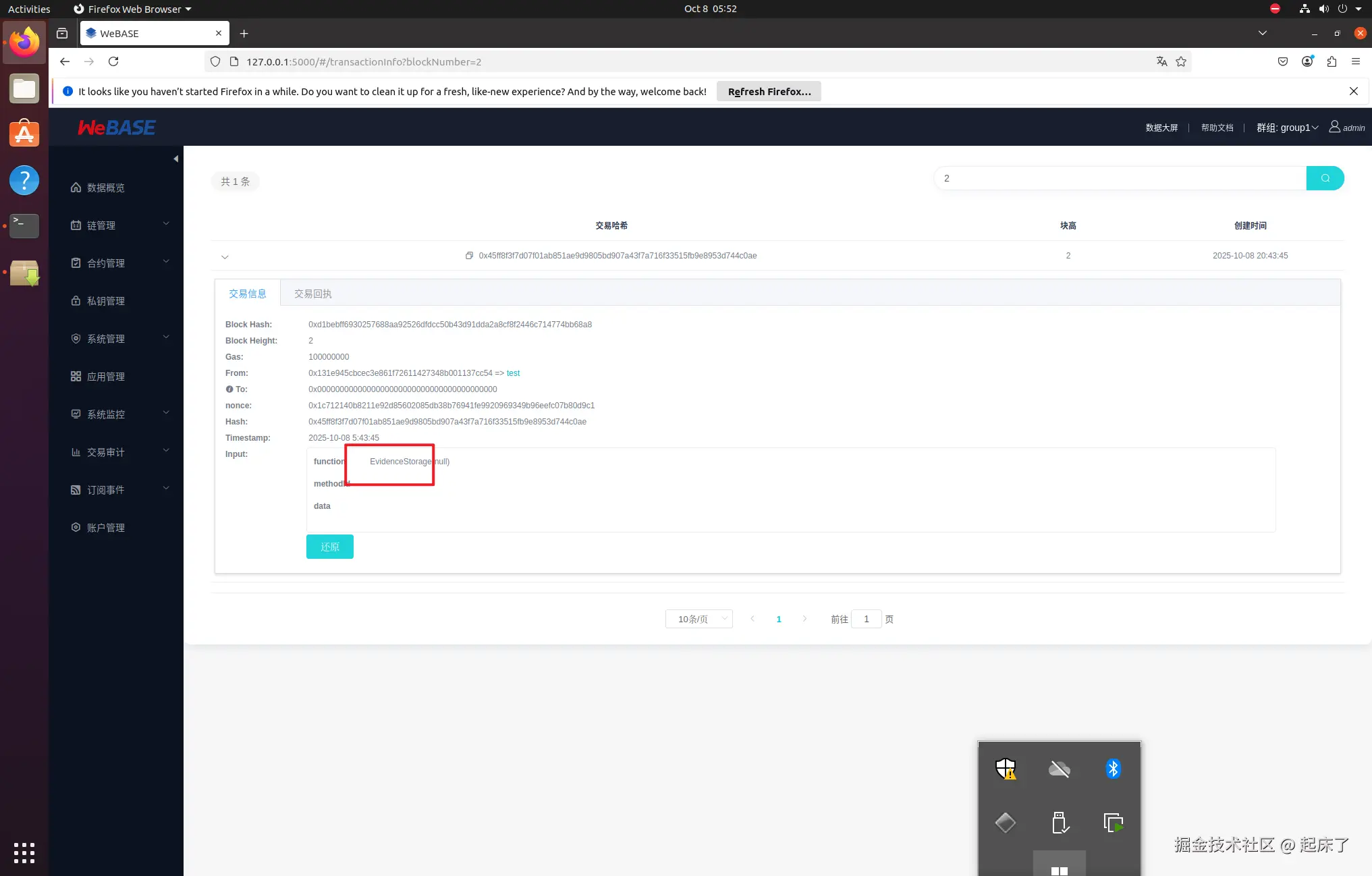This screenshot has width=1372, height=876.
Task: Click the translate page icon in URL bar
Action: (1161, 61)
